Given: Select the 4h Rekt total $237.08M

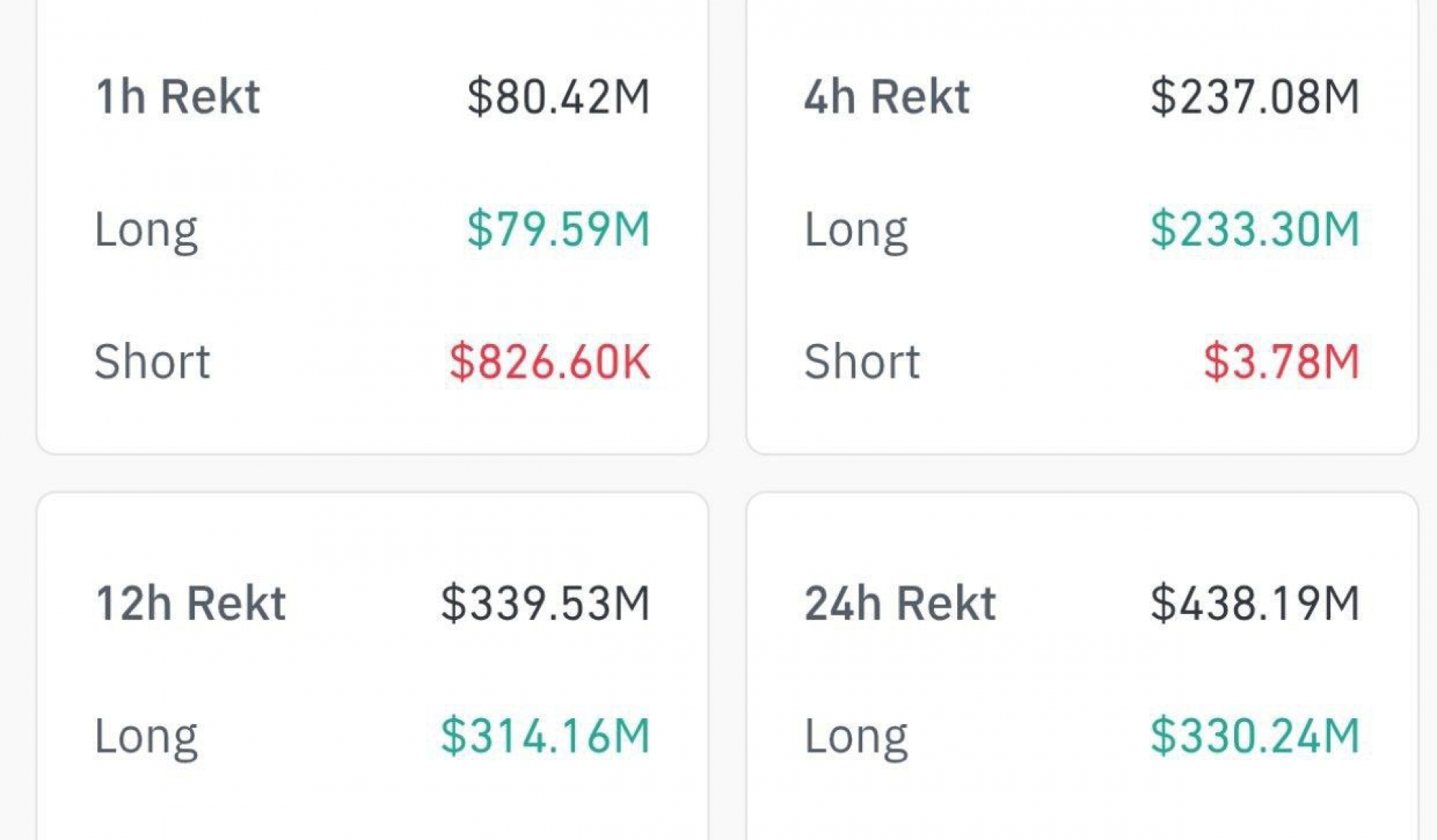Looking at the screenshot, I should click(1254, 96).
